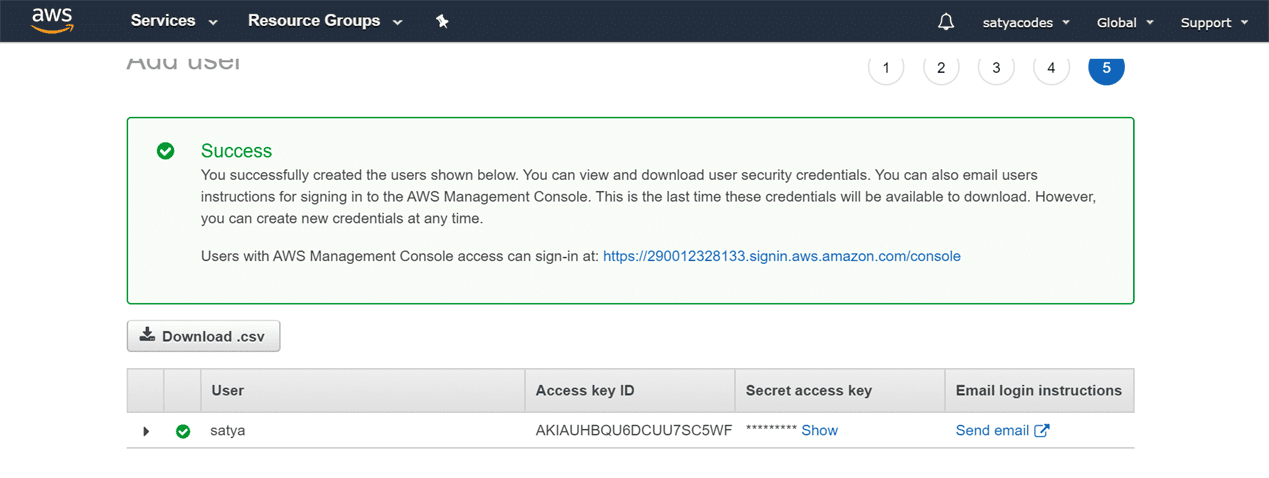The image size is (1269, 478).
Task: Go to wizard step 3
Action: 996,68
